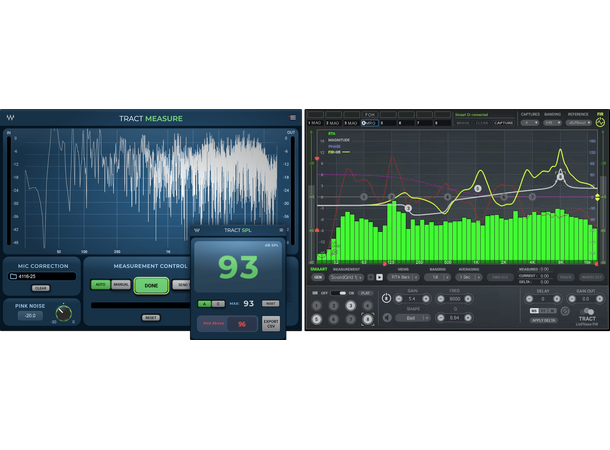The image size is (610, 450).
Task: Click the Waves logo in TRACT Measure
Action: (x=11, y=117)
